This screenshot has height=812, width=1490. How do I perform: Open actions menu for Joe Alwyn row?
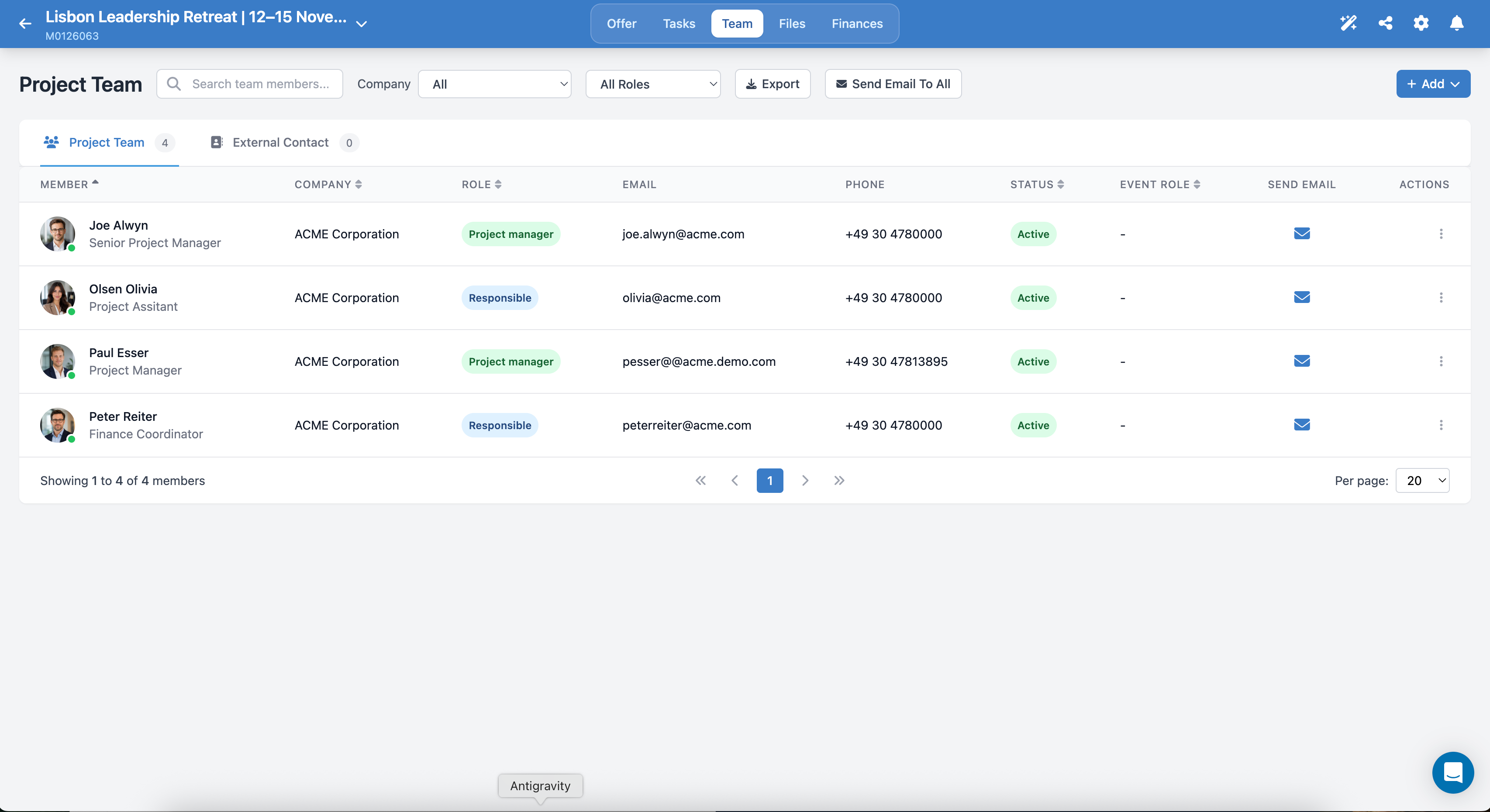(x=1441, y=234)
